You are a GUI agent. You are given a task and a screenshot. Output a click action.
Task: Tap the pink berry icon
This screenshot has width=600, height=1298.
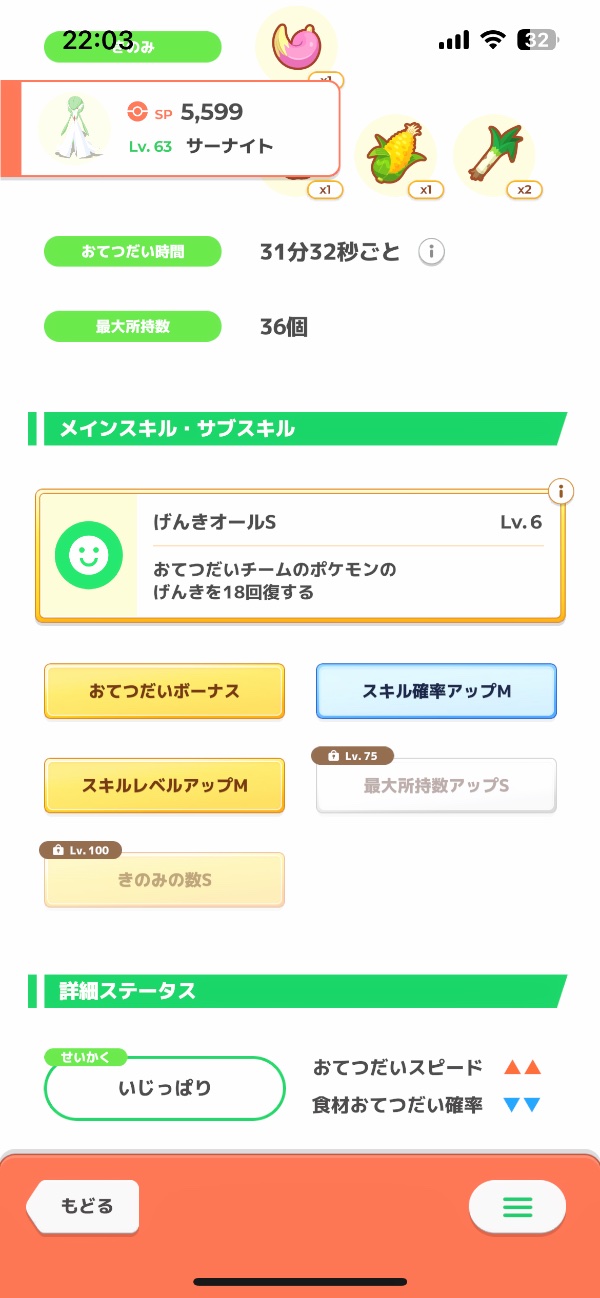[x=296, y=46]
